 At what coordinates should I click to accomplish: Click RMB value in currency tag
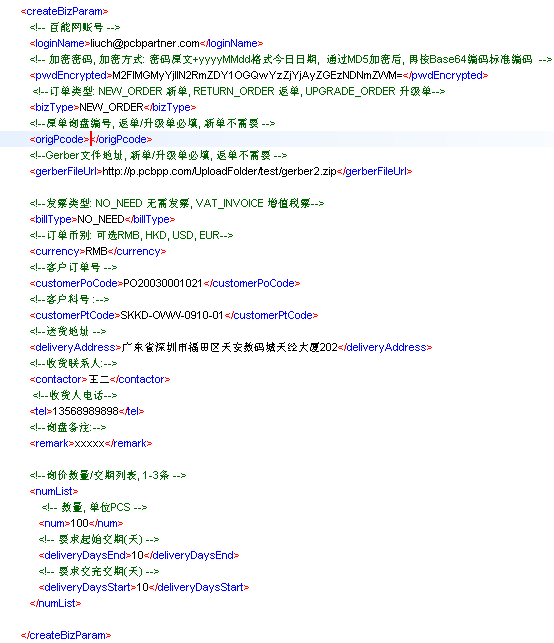pos(96,251)
